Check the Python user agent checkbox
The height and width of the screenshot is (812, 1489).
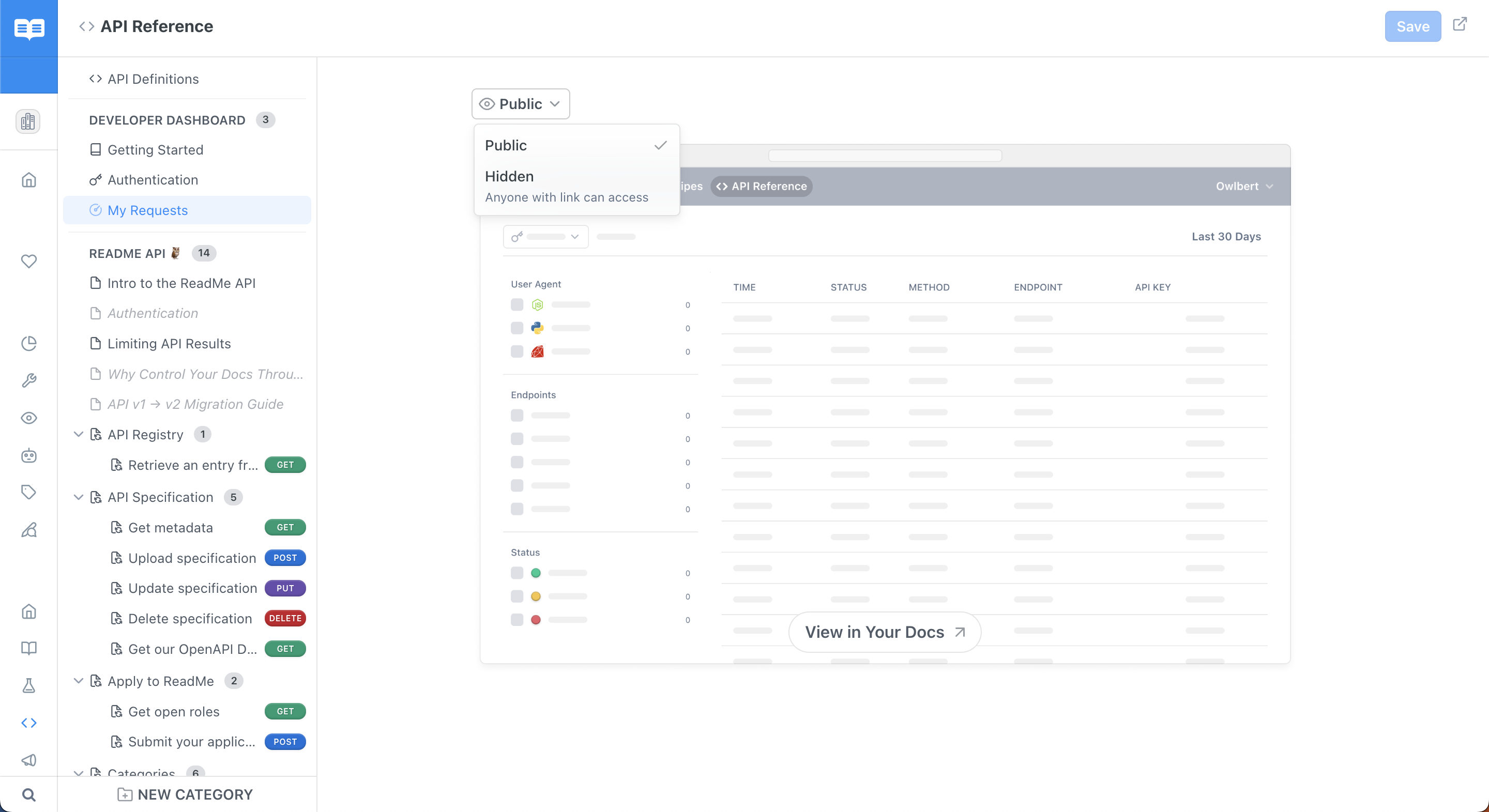(517, 328)
